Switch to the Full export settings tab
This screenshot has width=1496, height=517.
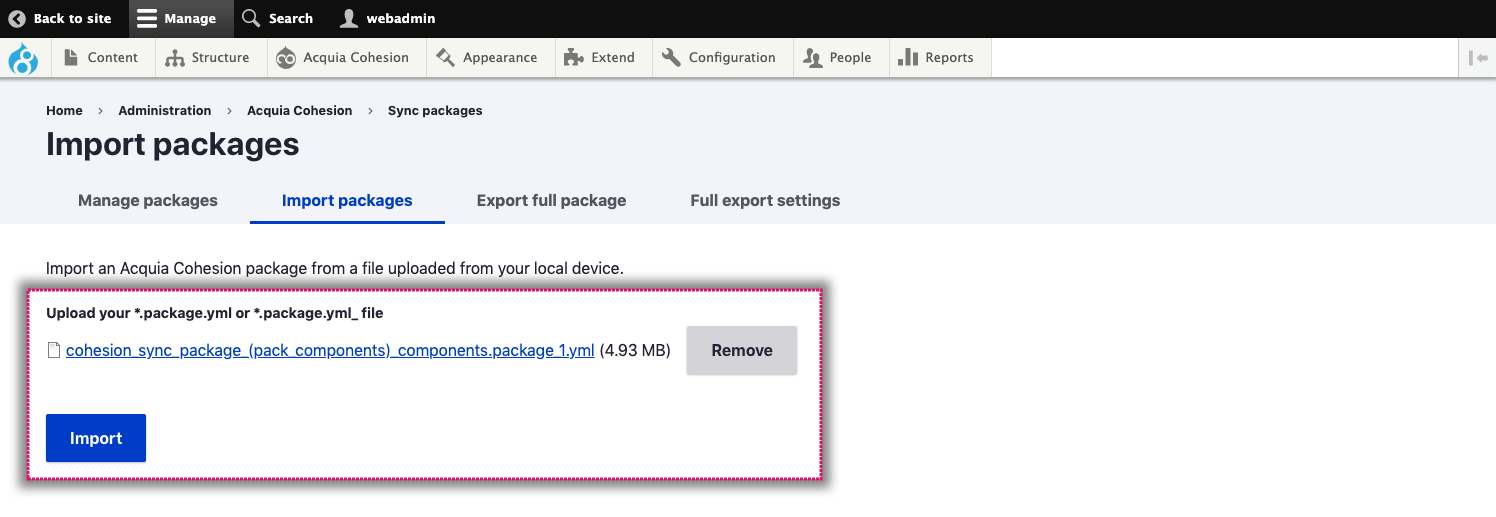pos(765,200)
